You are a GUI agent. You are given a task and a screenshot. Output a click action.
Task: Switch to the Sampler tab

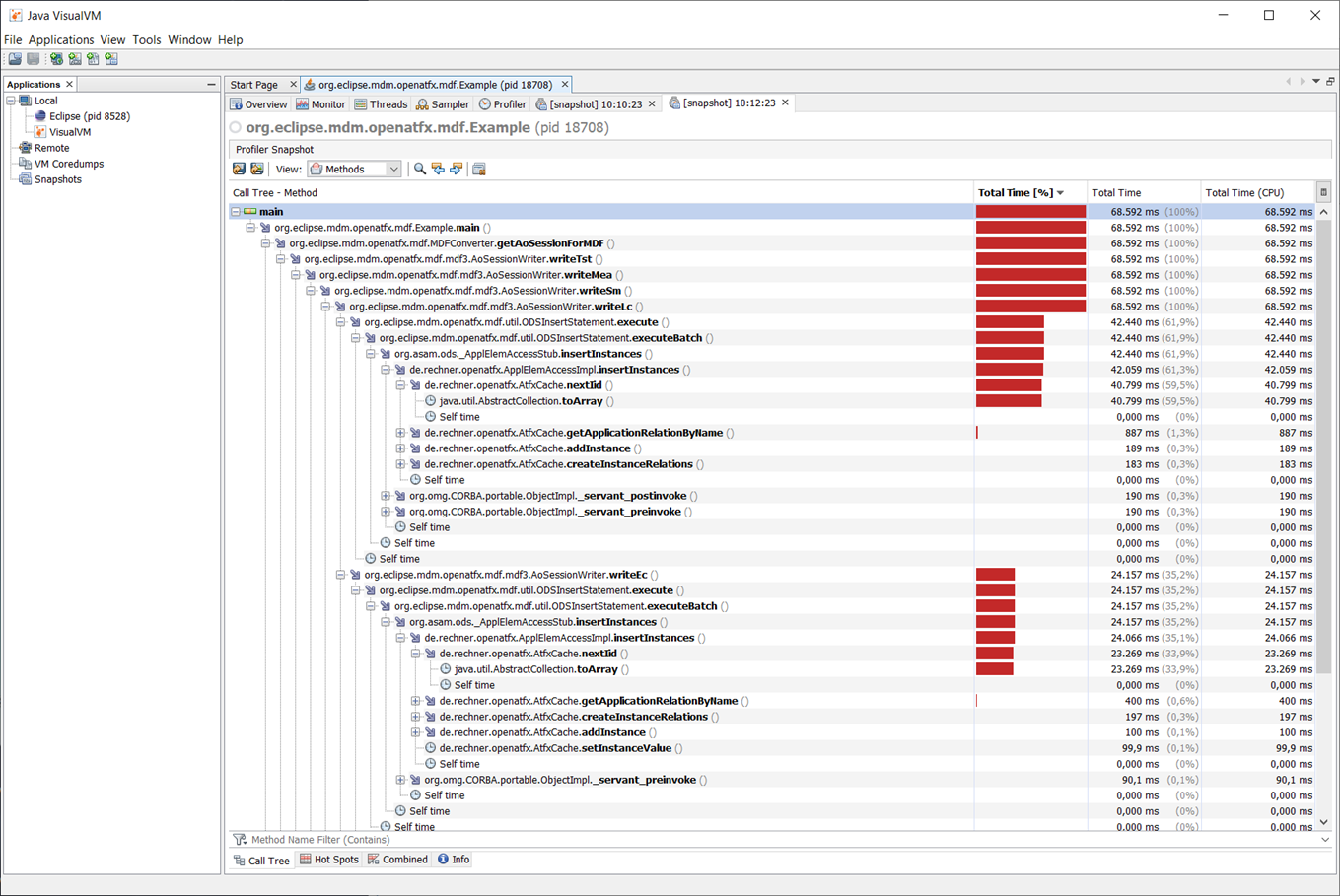(x=443, y=104)
